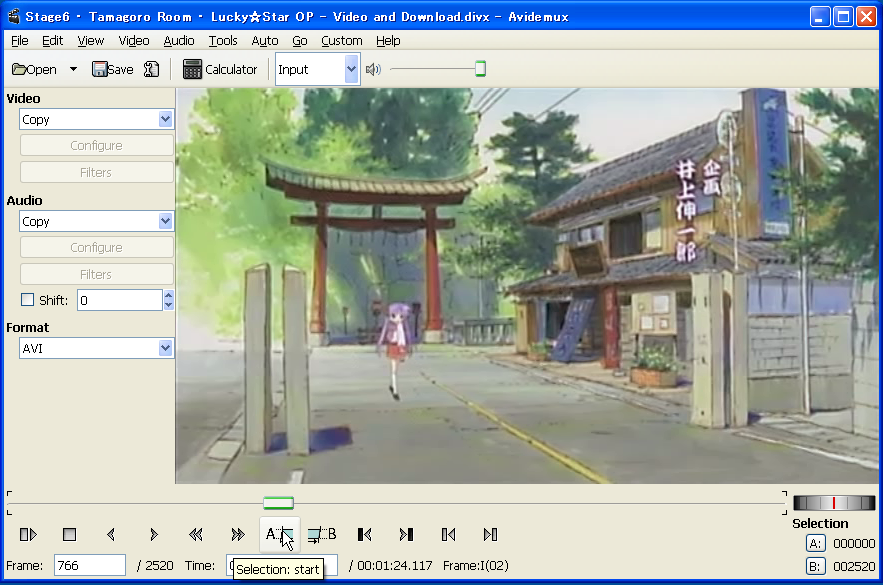Screen dimensions: 883x585
Task: Click the marker A value 000000
Action: coord(854,543)
